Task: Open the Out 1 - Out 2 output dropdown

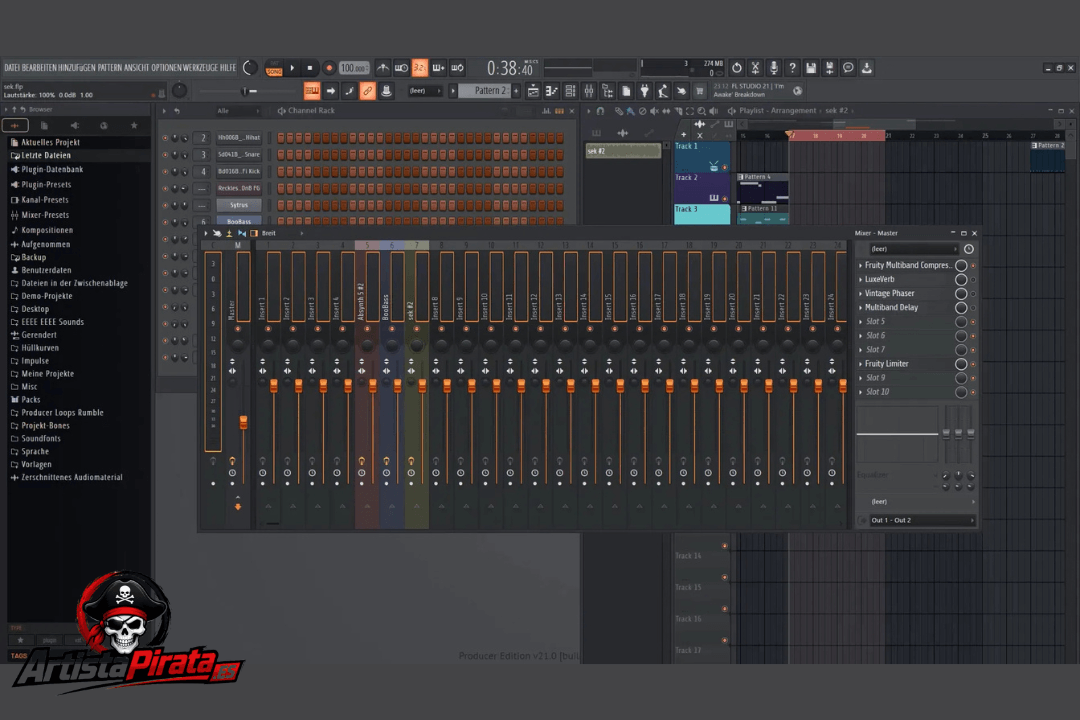Action: coord(922,520)
